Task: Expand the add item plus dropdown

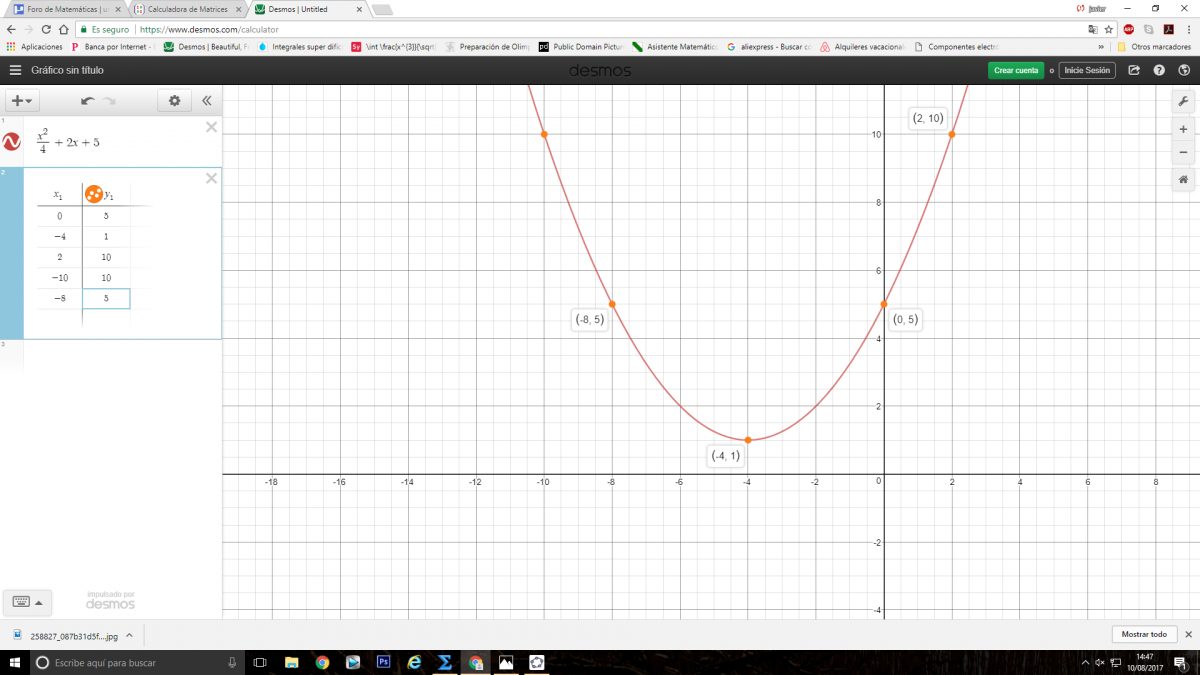Action: click(x=21, y=101)
